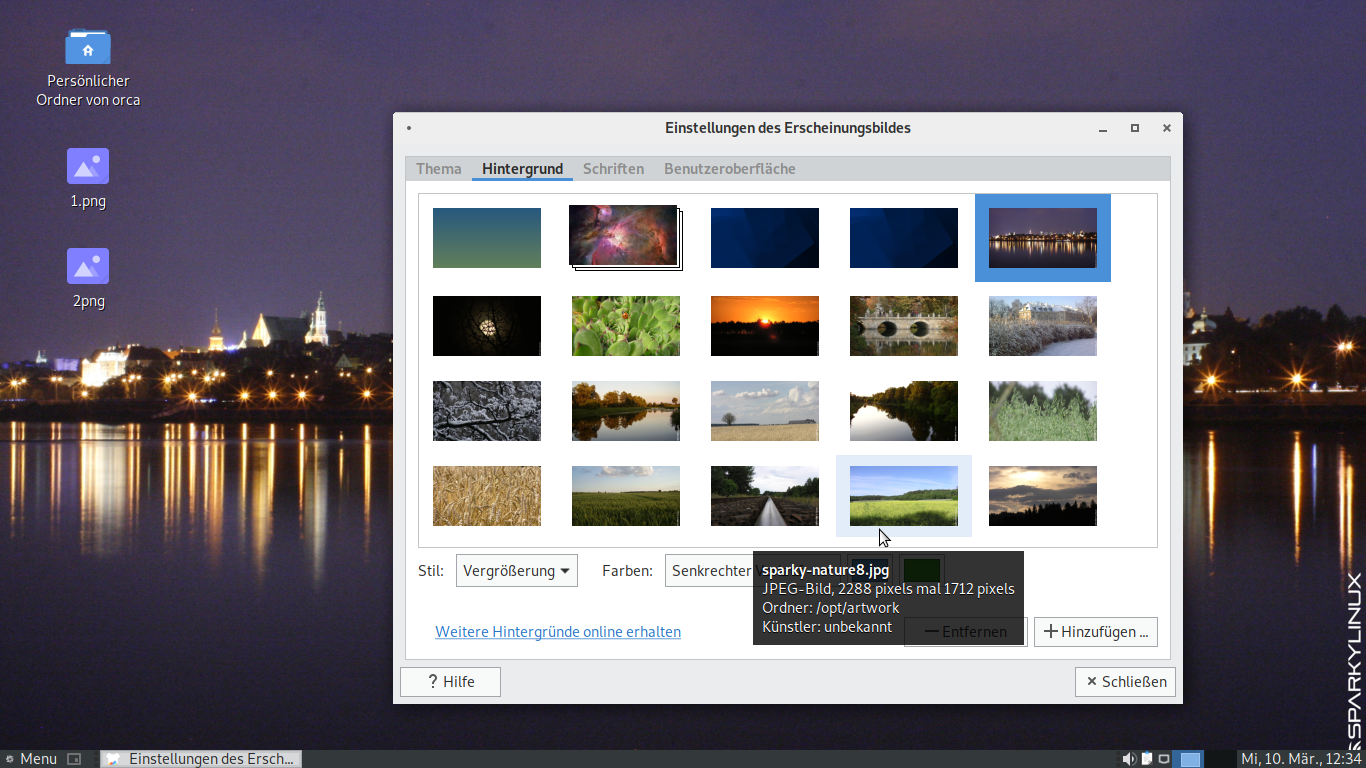The height and width of the screenshot is (768, 1366).
Task: Open the dark green color swatch
Action: coord(922,571)
